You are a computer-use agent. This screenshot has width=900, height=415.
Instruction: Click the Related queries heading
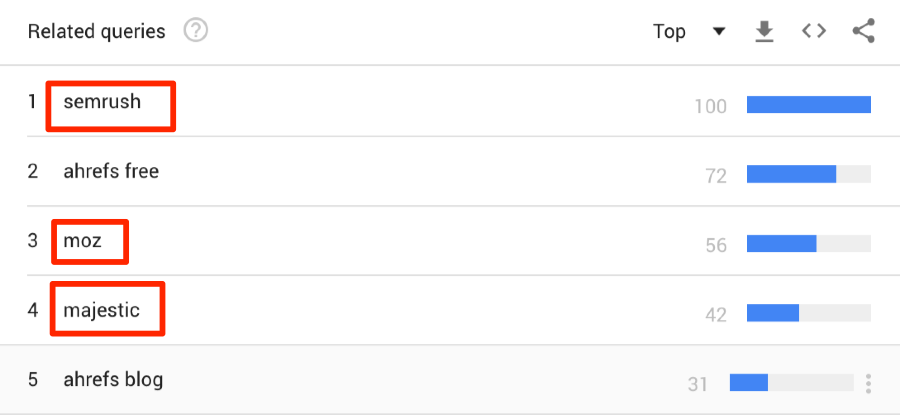96,32
